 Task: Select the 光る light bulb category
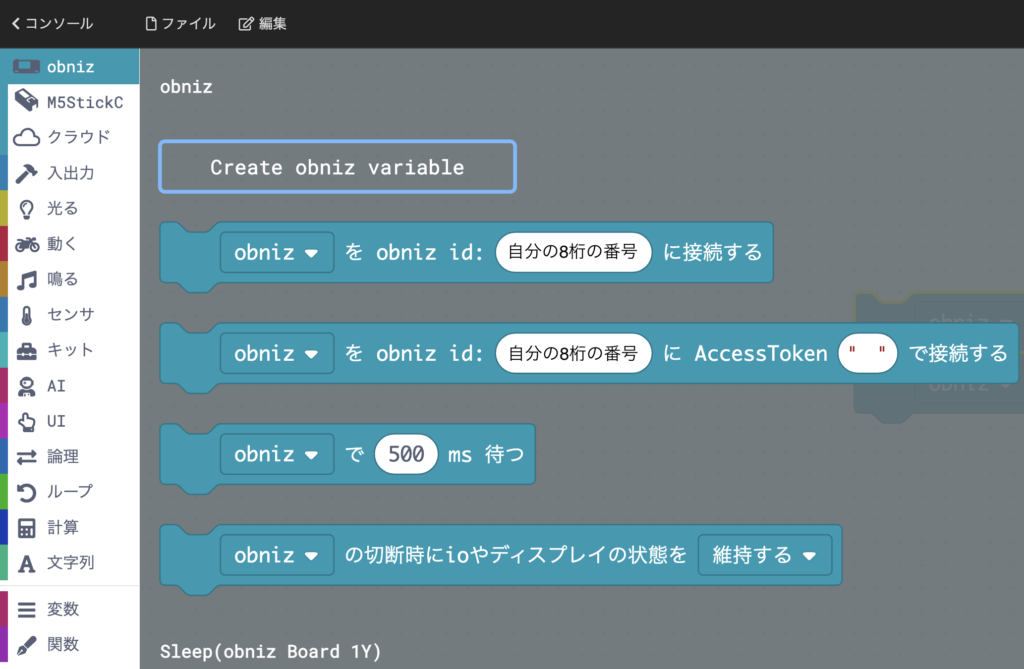coord(70,208)
